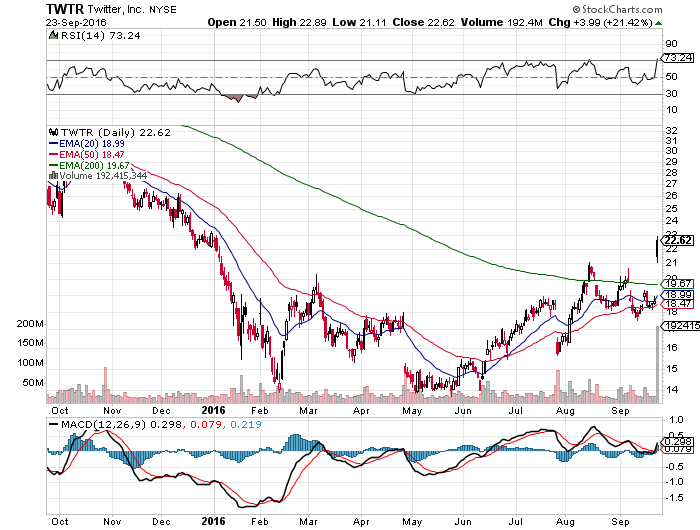
Task: Click the 200M volume scale label
Action: point(30,324)
